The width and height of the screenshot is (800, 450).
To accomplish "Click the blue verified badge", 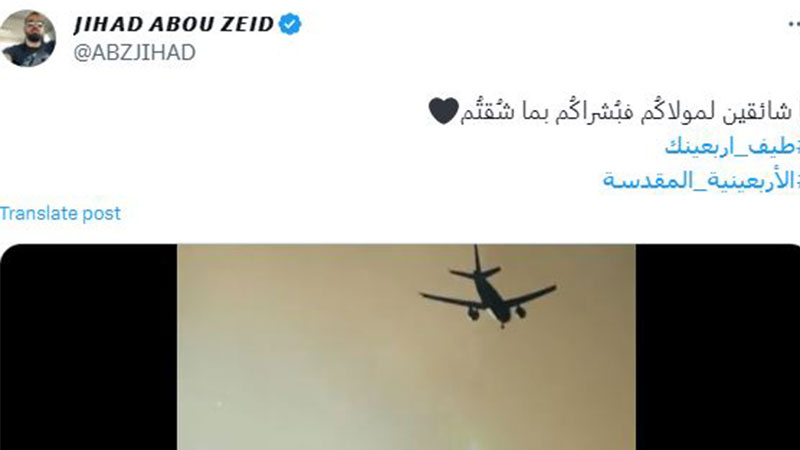I will [x=290, y=24].
